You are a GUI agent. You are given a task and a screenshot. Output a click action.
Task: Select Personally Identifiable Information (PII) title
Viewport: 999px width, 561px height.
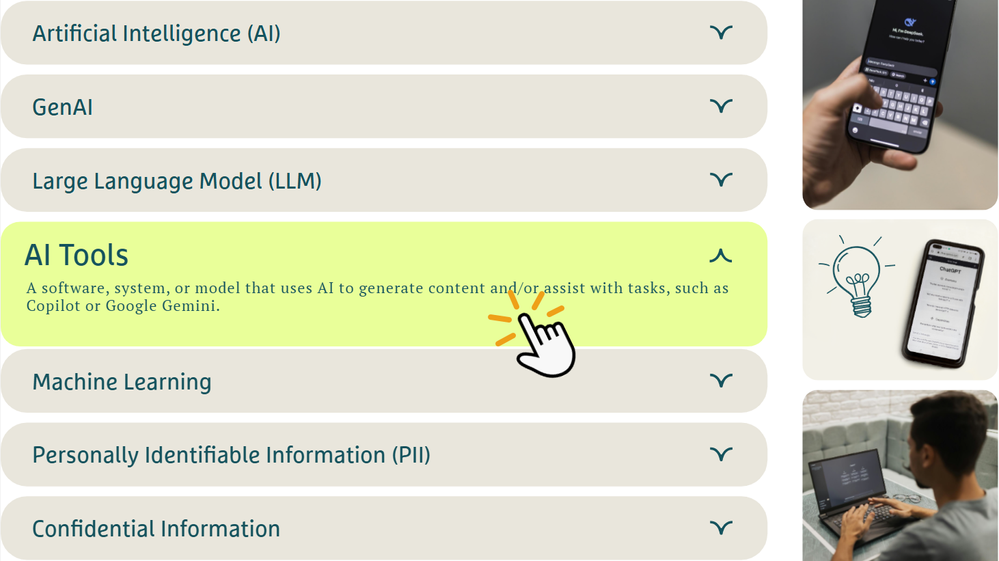(231, 456)
